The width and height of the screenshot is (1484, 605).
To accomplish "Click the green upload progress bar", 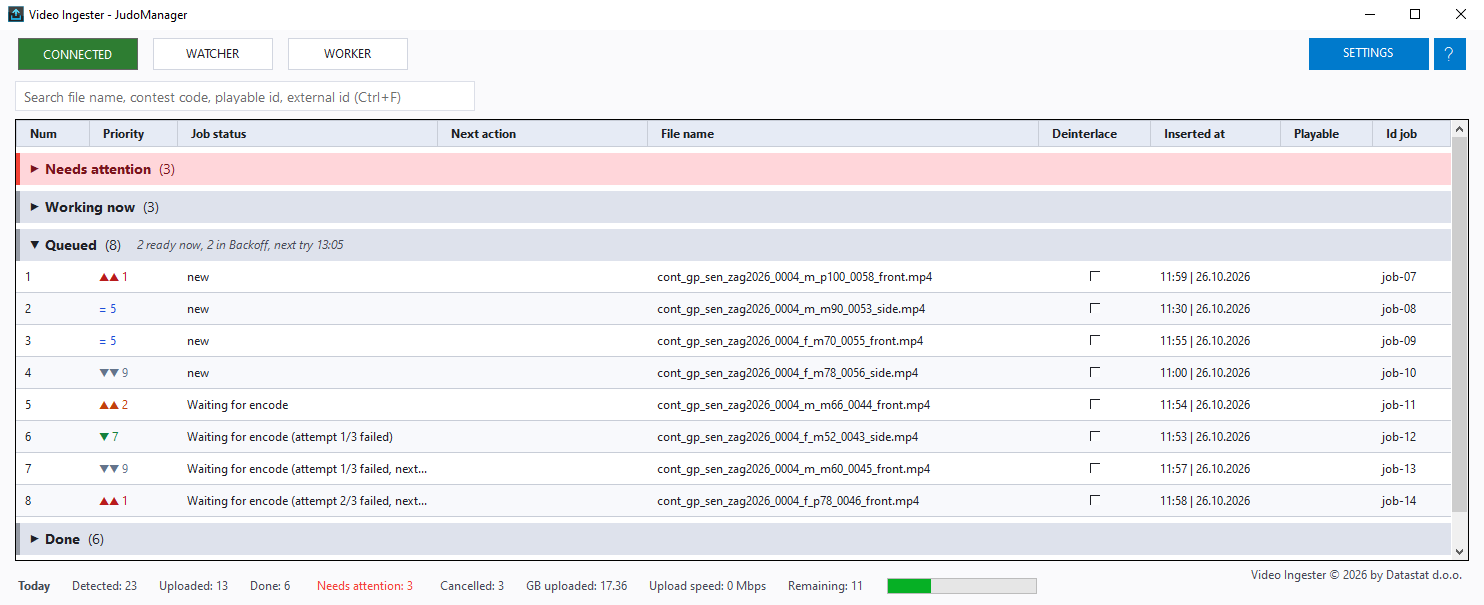I will coord(962,586).
